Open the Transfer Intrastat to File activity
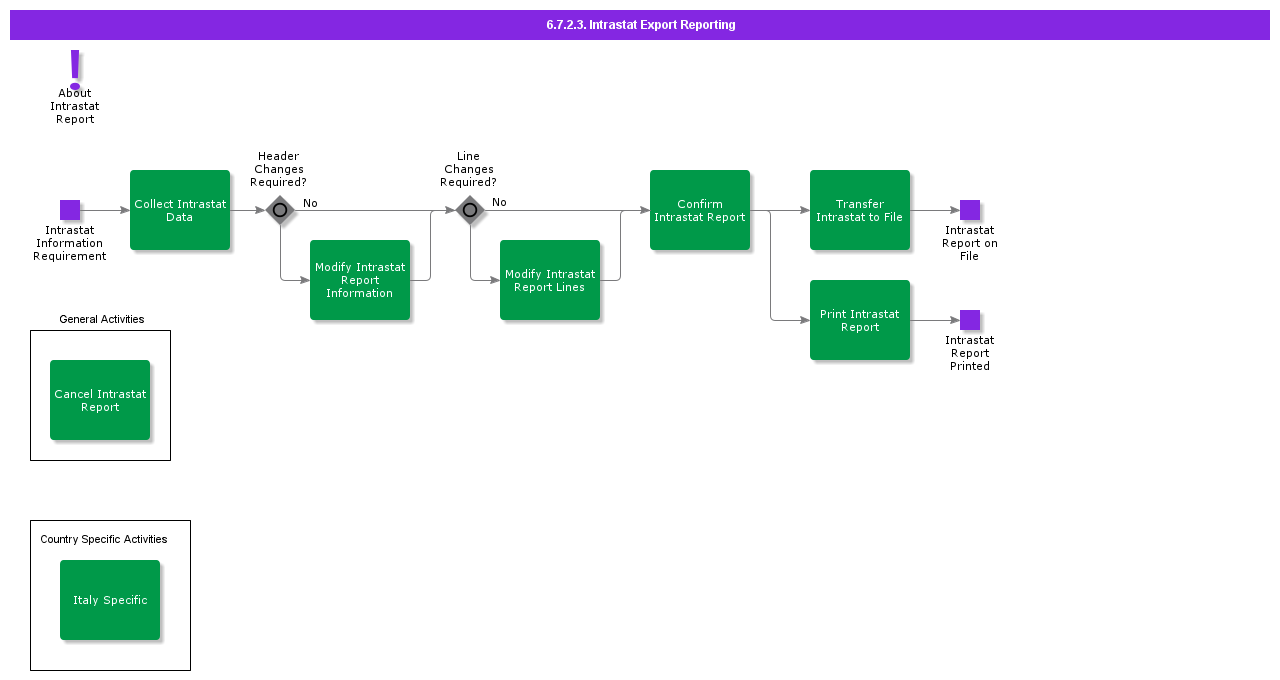This screenshot has width=1280, height=680. coord(860,210)
